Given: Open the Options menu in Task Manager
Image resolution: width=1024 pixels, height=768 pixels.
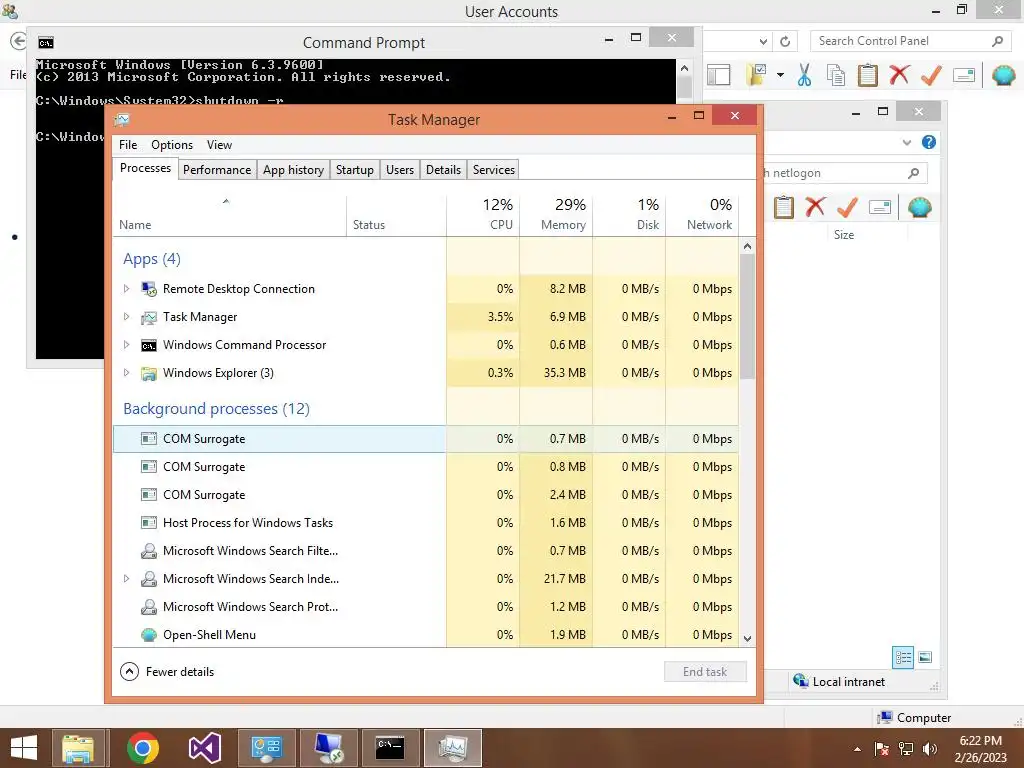Looking at the screenshot, I should tap(172, 144).
